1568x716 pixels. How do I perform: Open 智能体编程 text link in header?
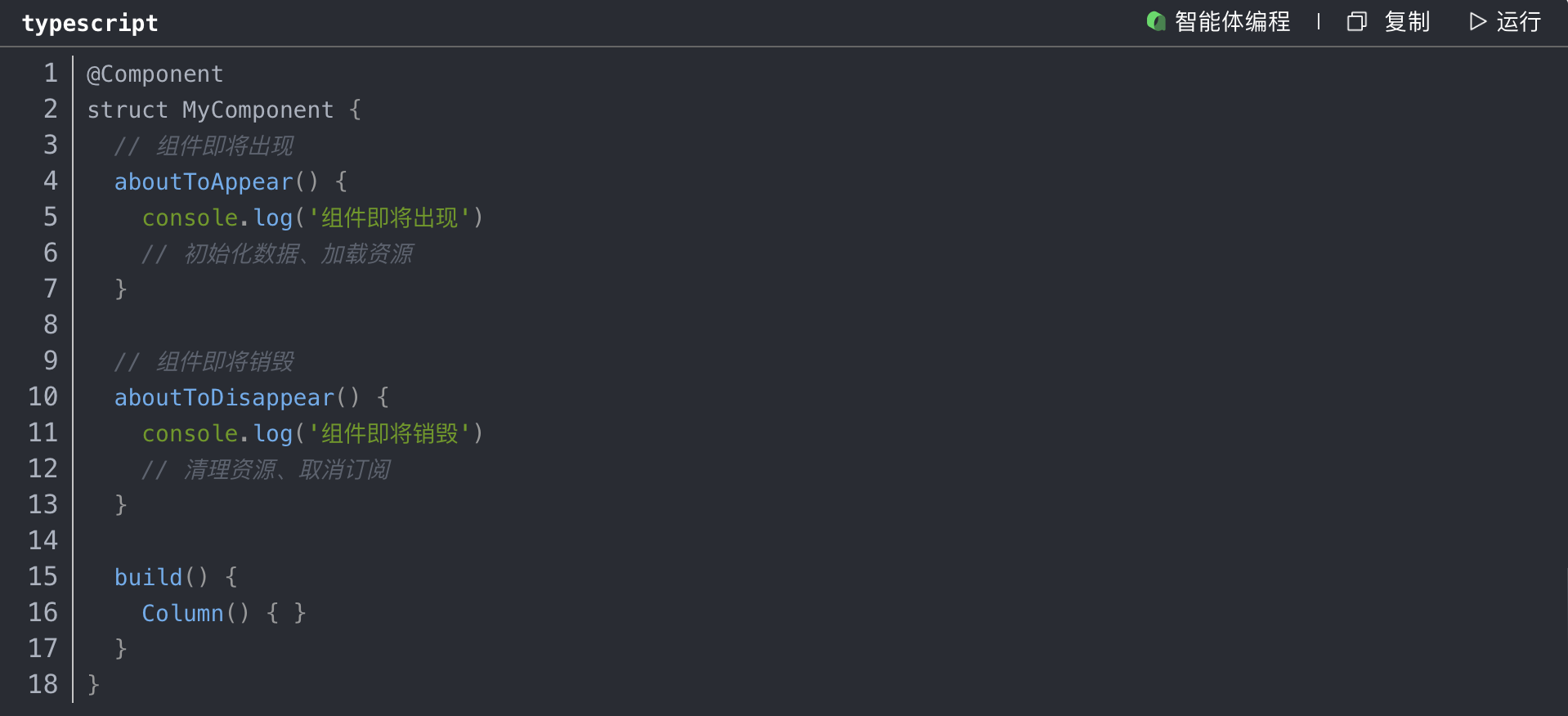coord(1232,21)
